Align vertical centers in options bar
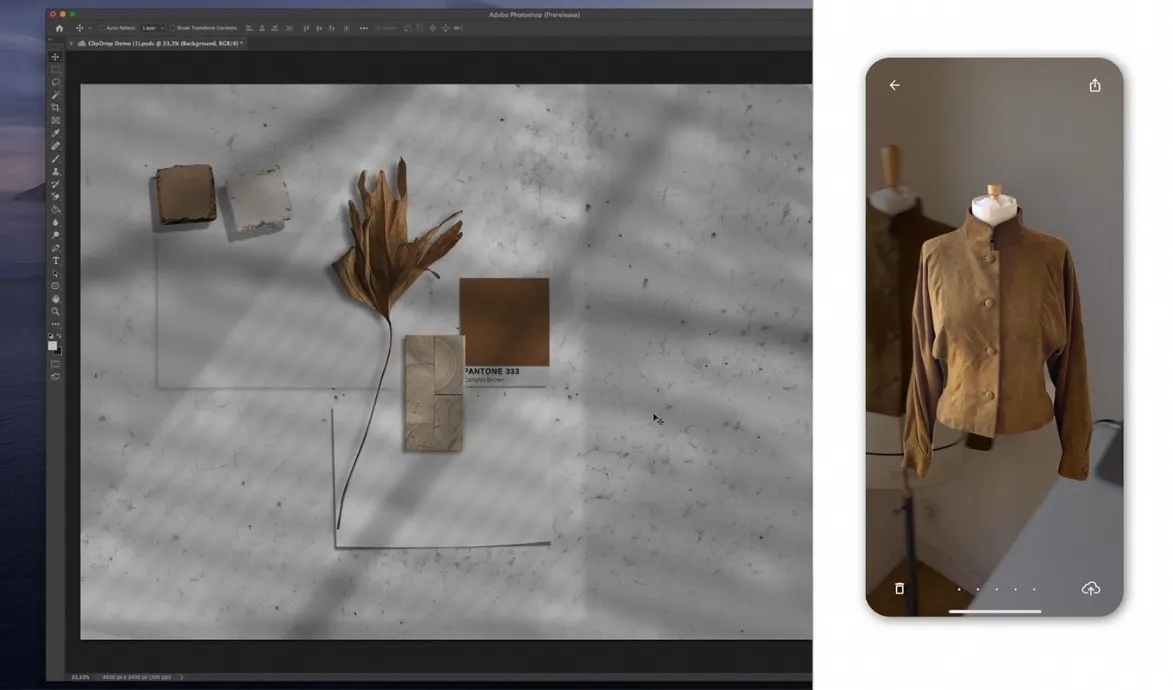 [319, 28]
